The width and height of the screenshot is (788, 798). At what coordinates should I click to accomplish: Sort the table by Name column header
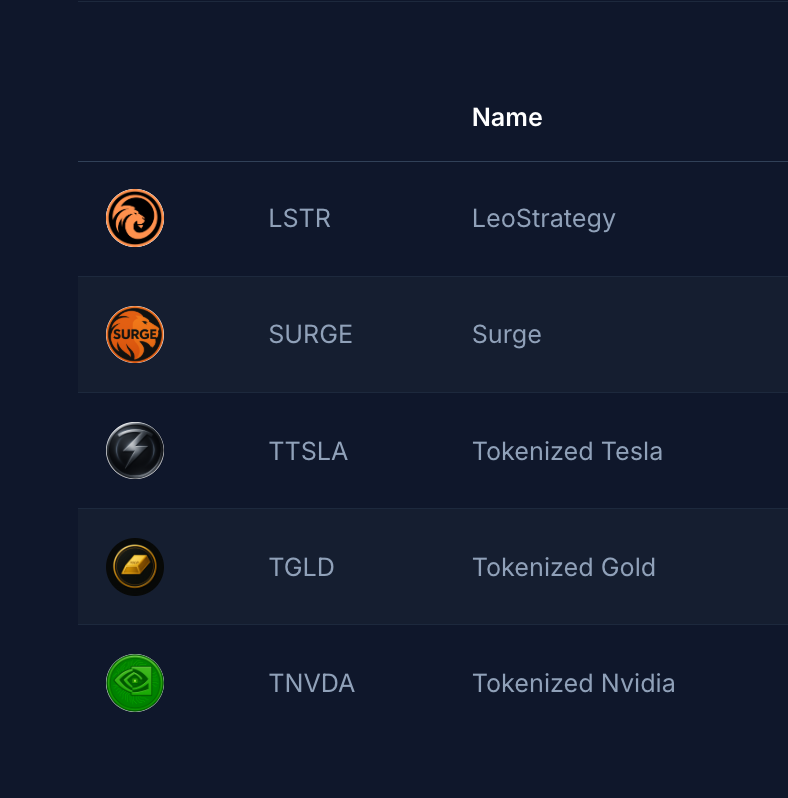[x=507, y=117]
